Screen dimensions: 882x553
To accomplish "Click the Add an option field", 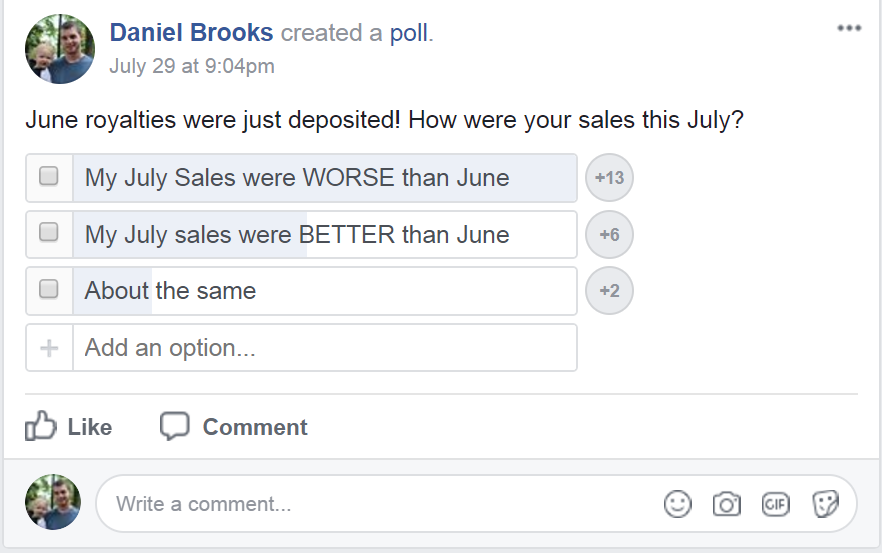I will coord(325,348).
